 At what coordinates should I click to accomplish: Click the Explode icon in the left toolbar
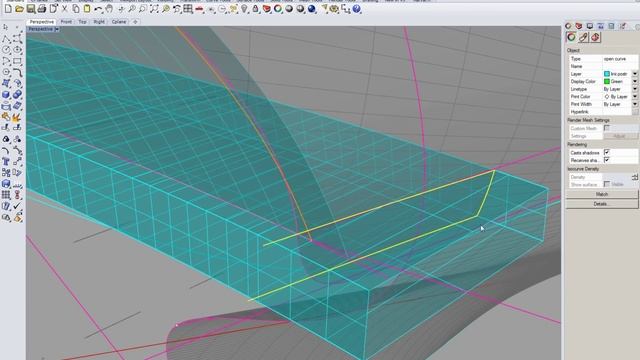17,117
